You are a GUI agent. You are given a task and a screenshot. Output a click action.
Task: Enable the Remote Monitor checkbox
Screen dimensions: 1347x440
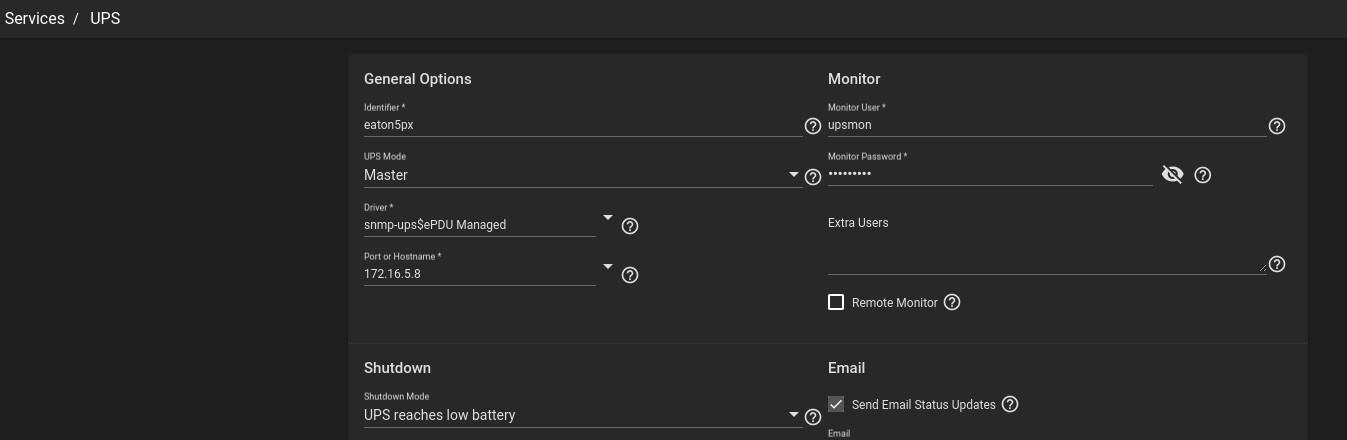click(836, 302)
